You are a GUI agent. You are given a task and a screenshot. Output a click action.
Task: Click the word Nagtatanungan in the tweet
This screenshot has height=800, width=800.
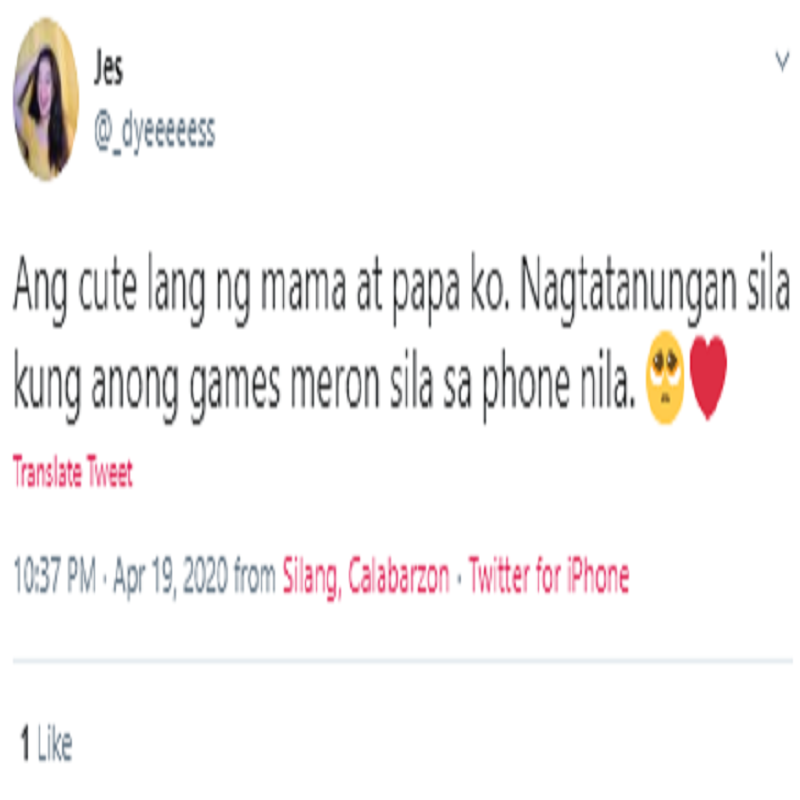click(x=629, y=288)
